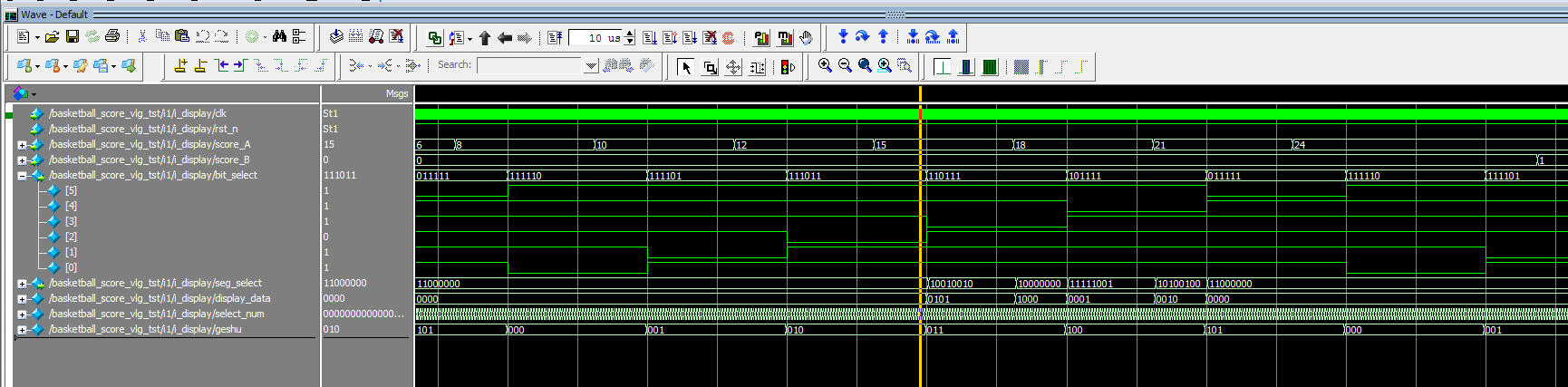Click the Step Into blue down arrow

(x=843, y=36)
